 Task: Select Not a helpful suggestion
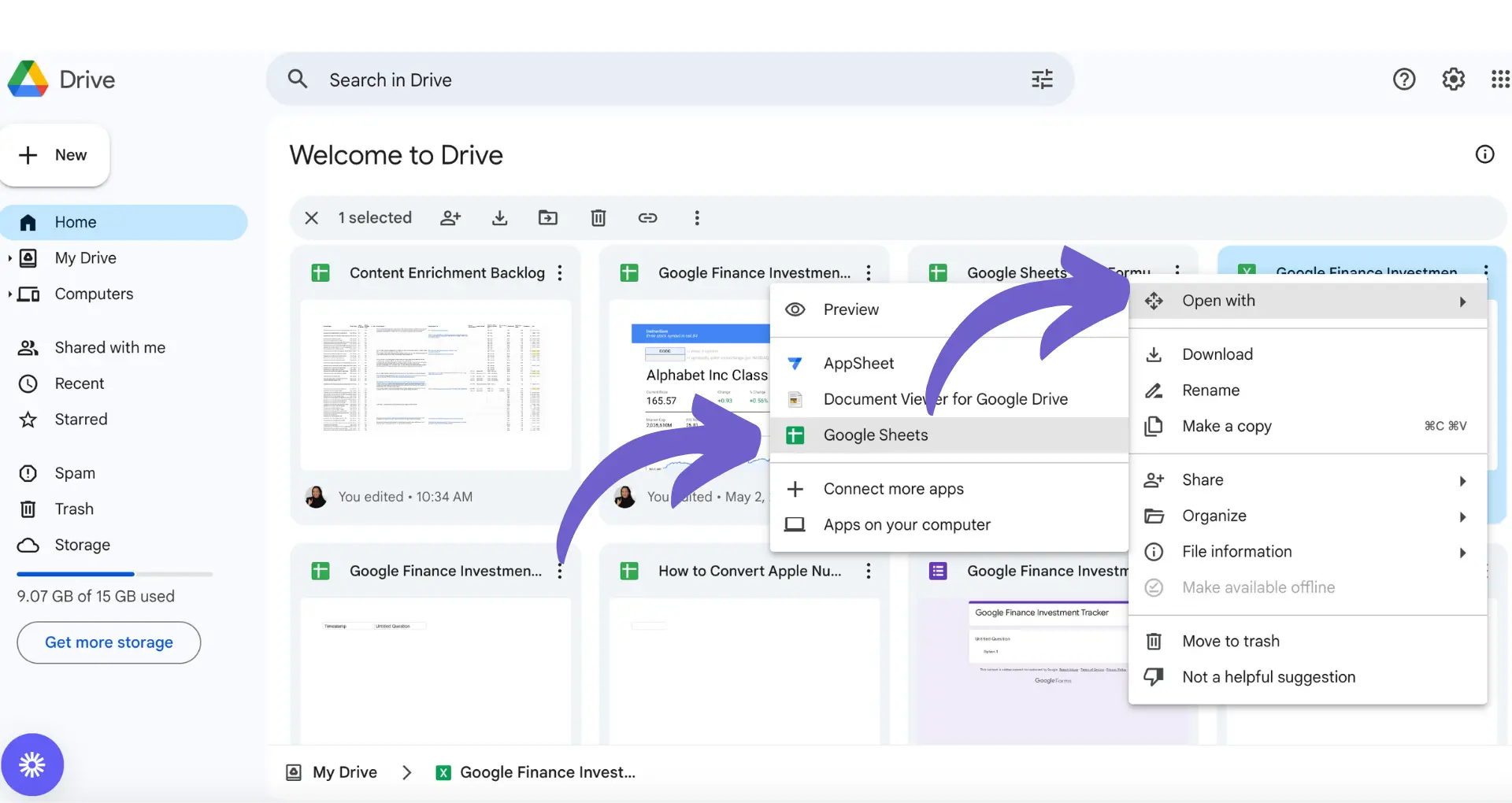pyautogui.click(x=1308, y=678)
